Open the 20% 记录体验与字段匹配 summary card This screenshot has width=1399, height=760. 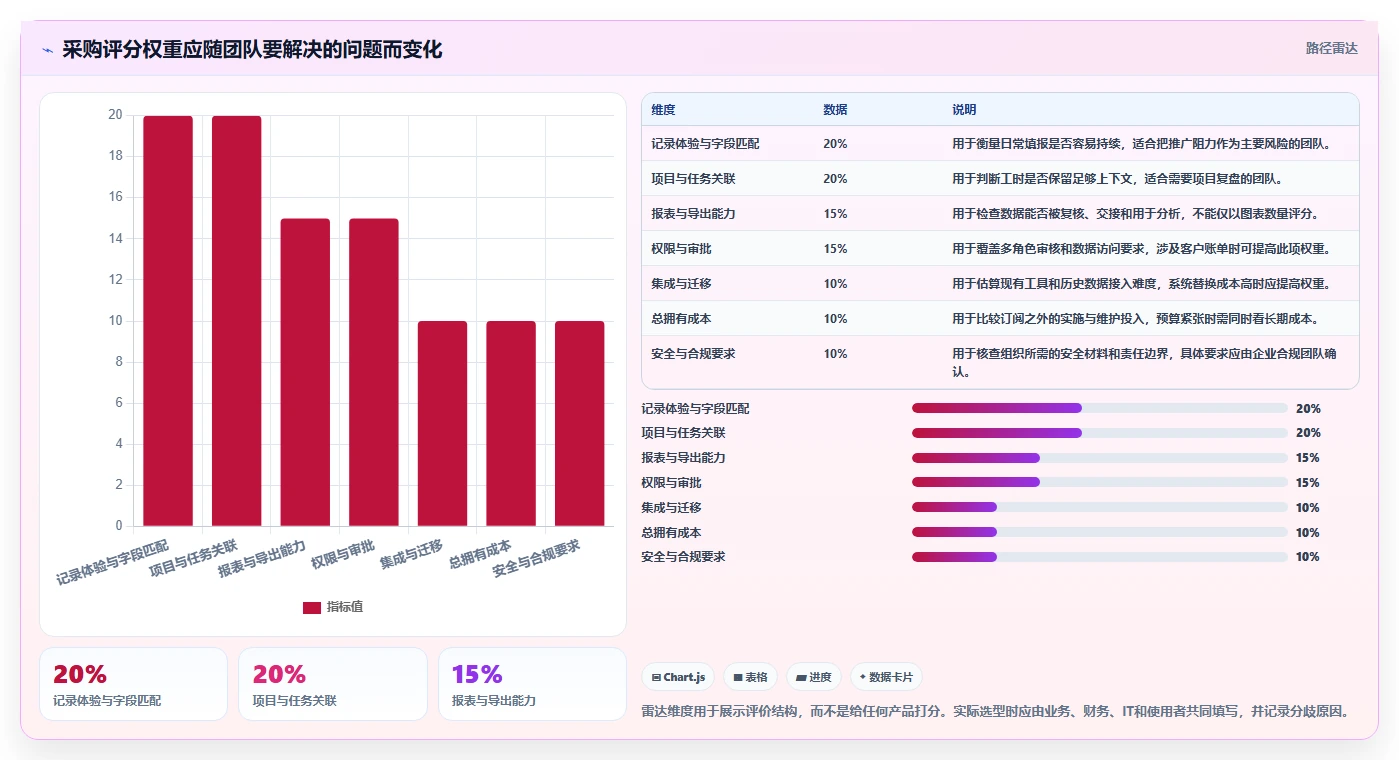[133, 684]
